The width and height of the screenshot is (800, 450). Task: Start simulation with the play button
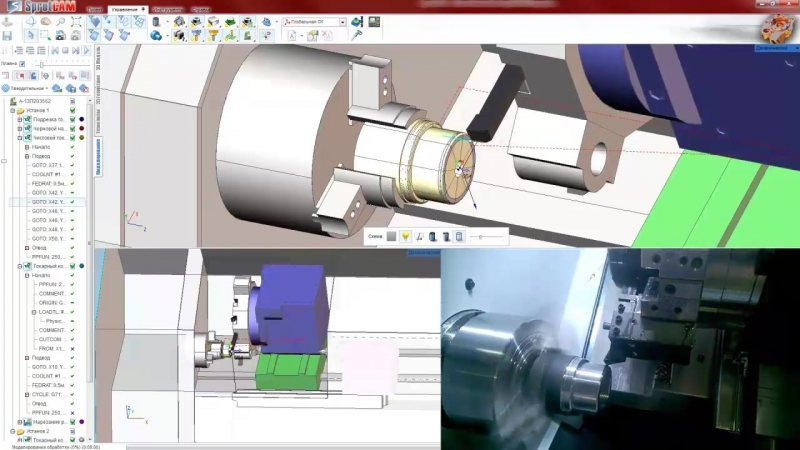point(86,51)
